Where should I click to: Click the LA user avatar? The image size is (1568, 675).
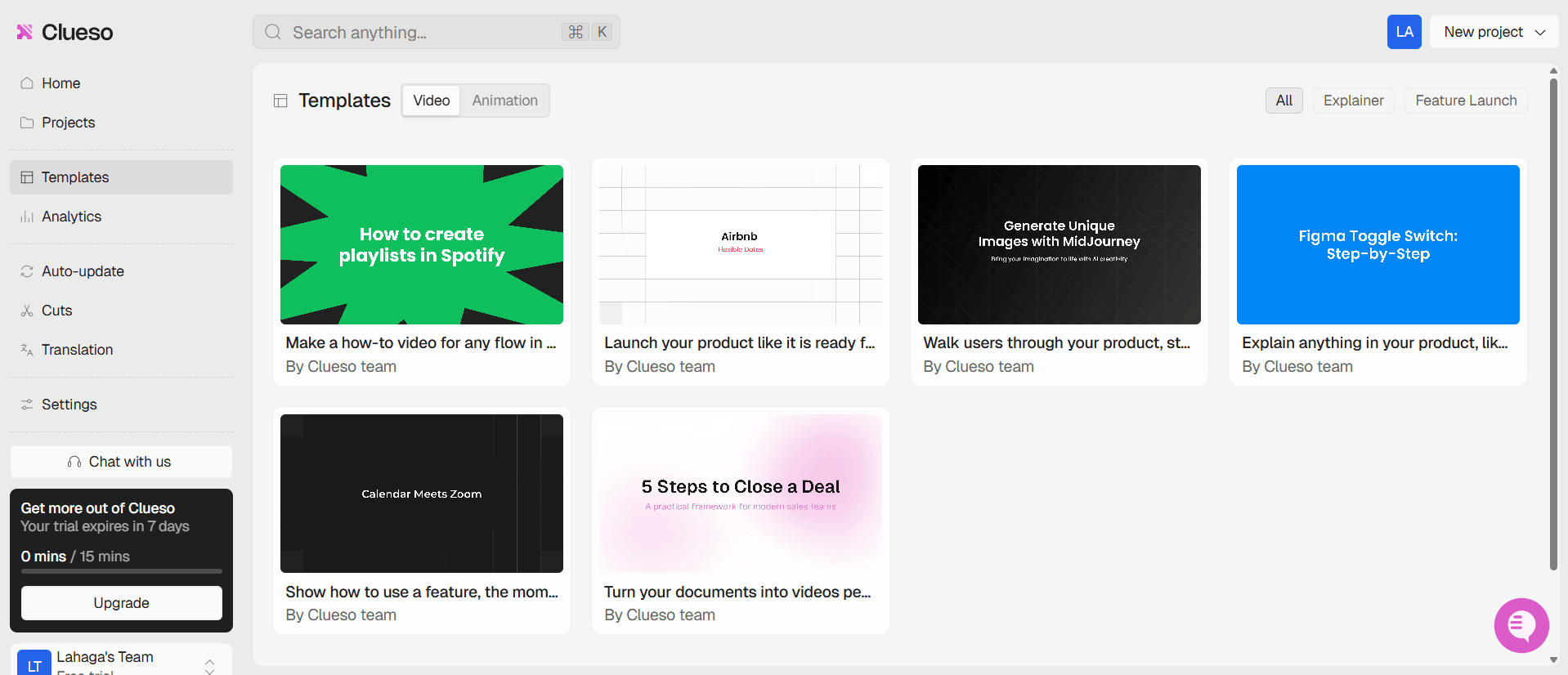1404,32
